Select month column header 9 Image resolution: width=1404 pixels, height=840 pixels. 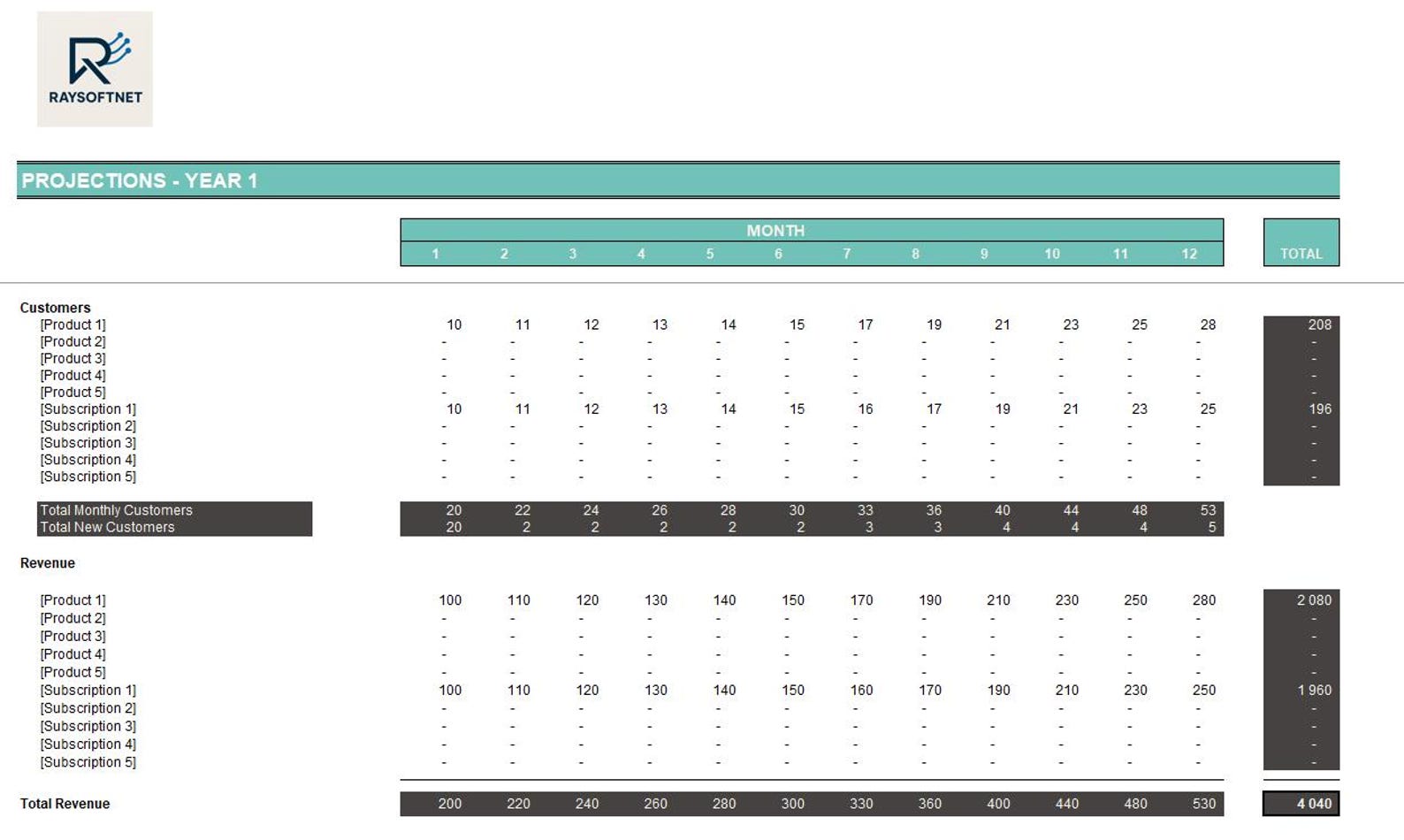tap(984, 254)
